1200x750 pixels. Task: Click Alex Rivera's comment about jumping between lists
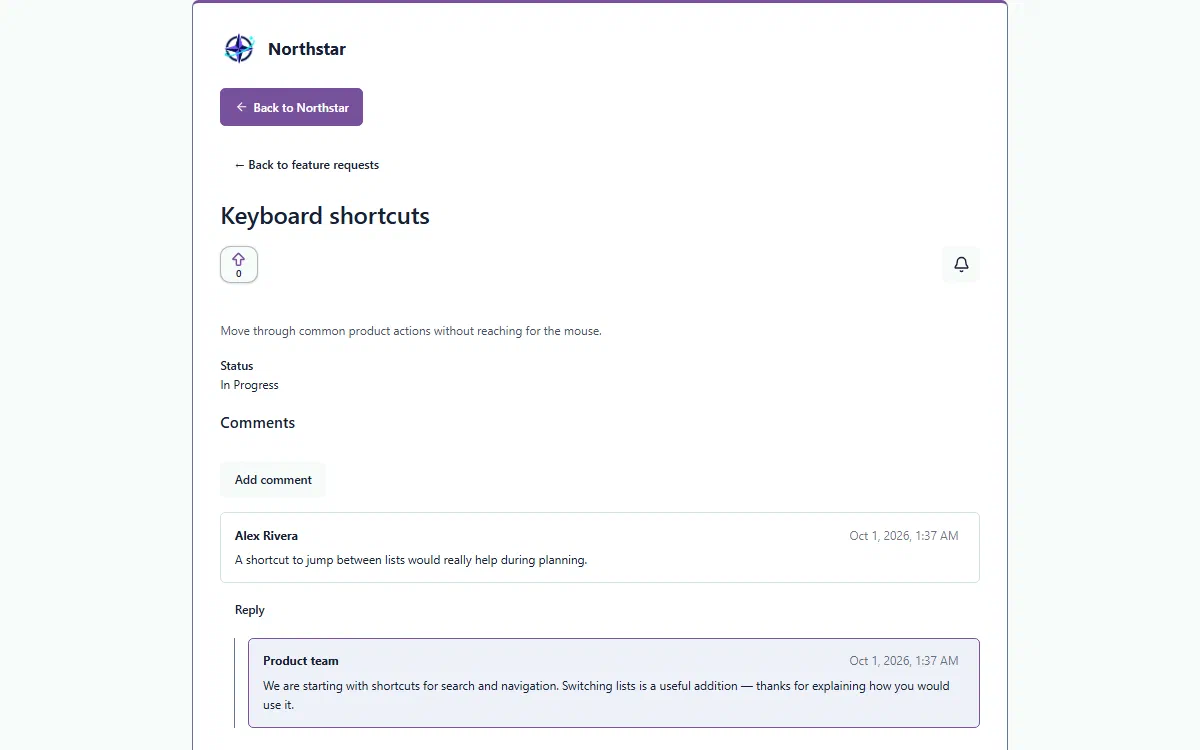click(x=411, y=560)
